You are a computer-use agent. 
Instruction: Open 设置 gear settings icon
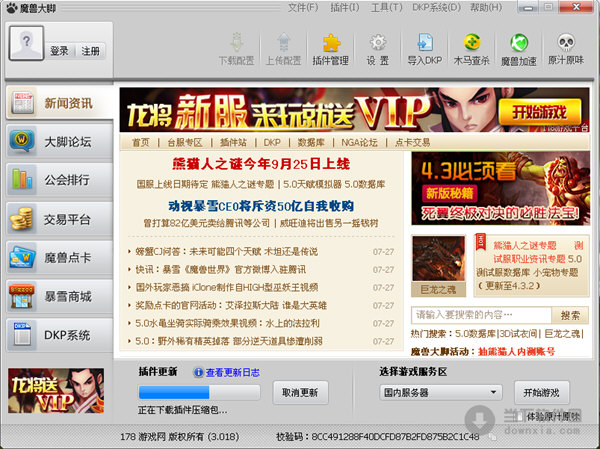[378, 43]
